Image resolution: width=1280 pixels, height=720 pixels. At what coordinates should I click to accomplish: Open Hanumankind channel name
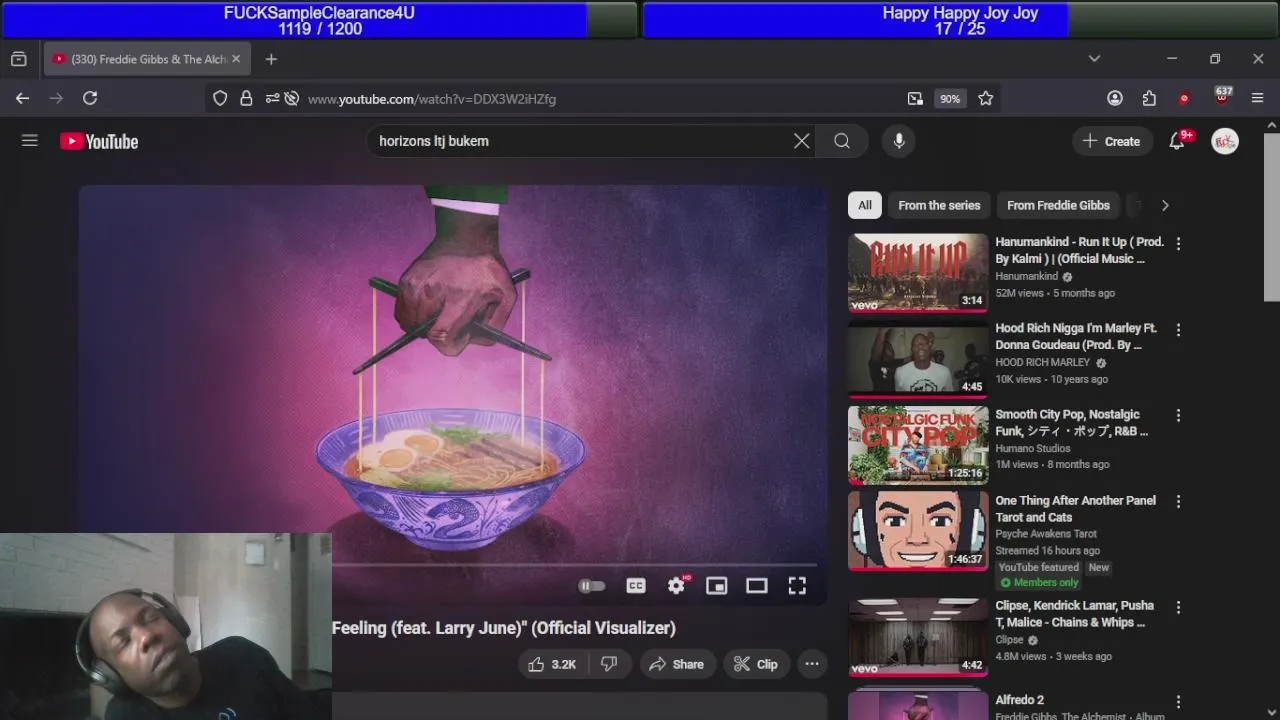(x=1026, y=276)
